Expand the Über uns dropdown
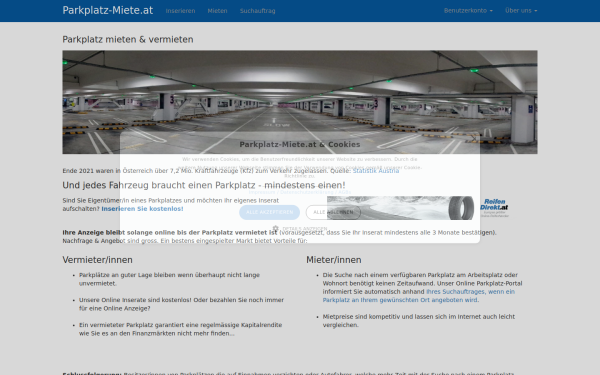Screen dimensions: 600x375 [521, 10]
